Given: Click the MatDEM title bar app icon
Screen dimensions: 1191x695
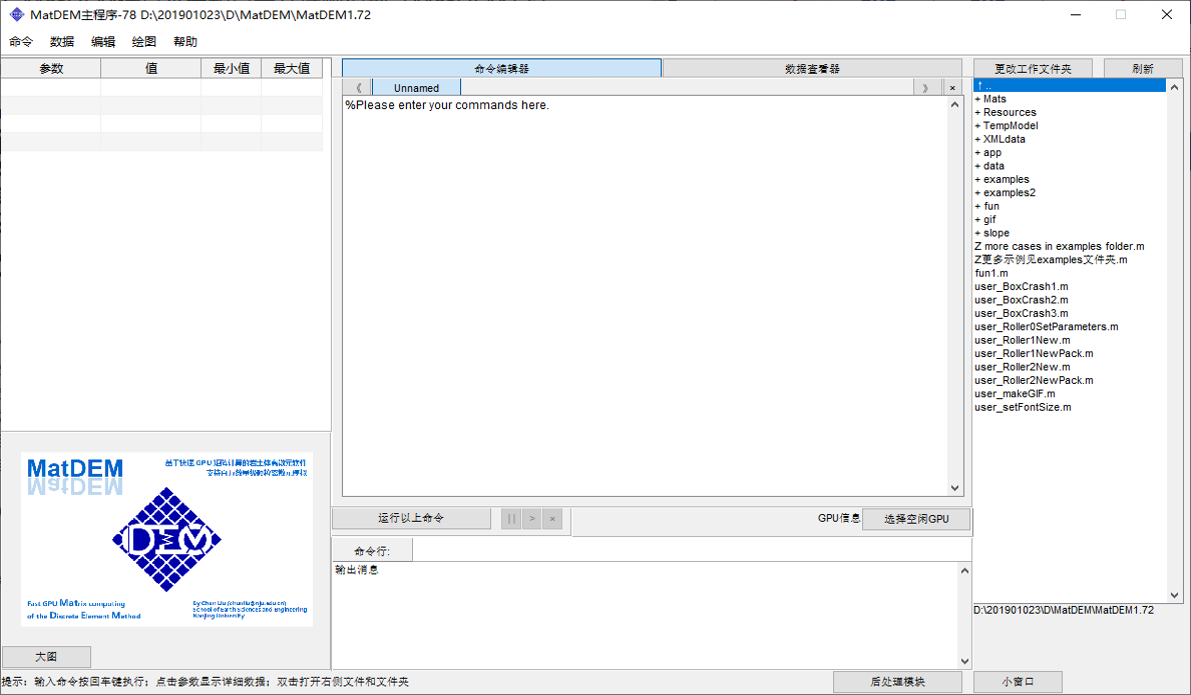Looking at the screenshot, I should (x=17, y=14).
